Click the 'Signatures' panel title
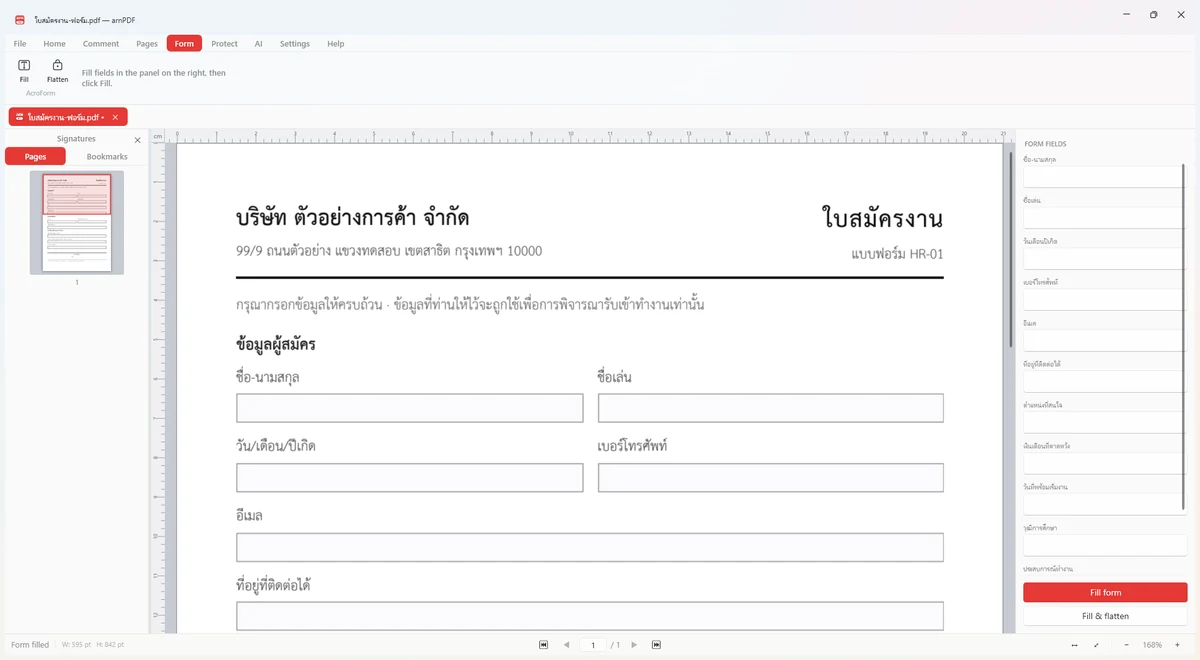 tap(76, 139)
